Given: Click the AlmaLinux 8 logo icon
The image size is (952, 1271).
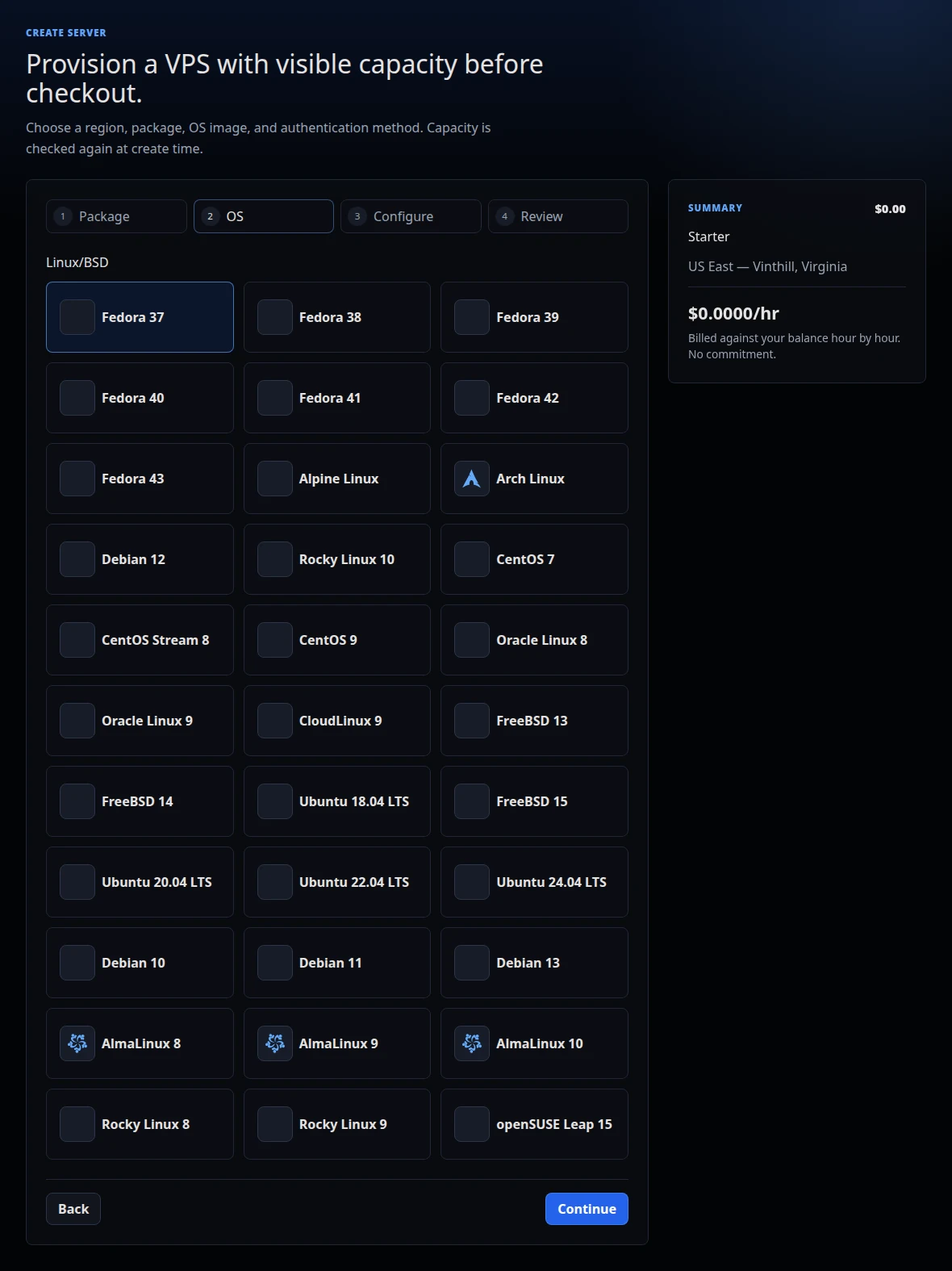Looking at the screenshot, I should click(77, 1043).
